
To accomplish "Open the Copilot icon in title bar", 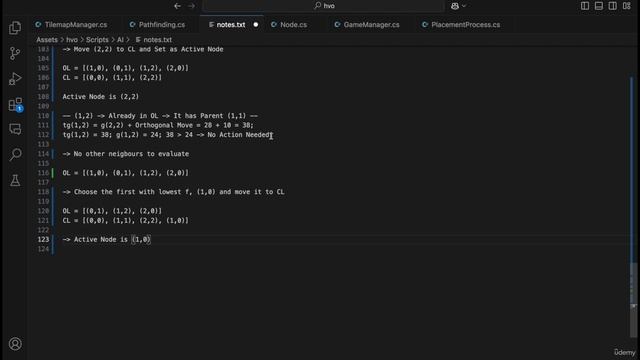I will click(455, 6).
